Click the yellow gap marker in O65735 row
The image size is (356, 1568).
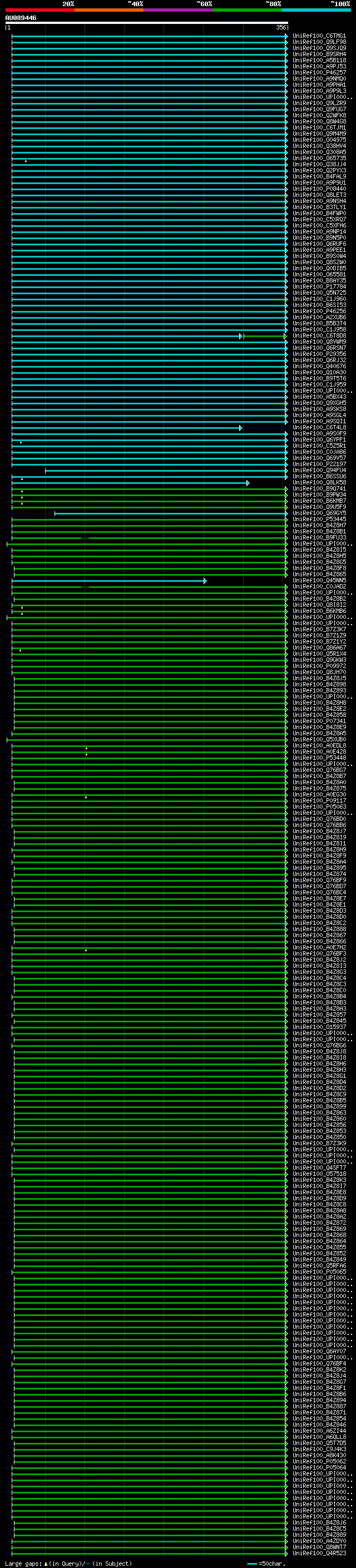[26, 160]
